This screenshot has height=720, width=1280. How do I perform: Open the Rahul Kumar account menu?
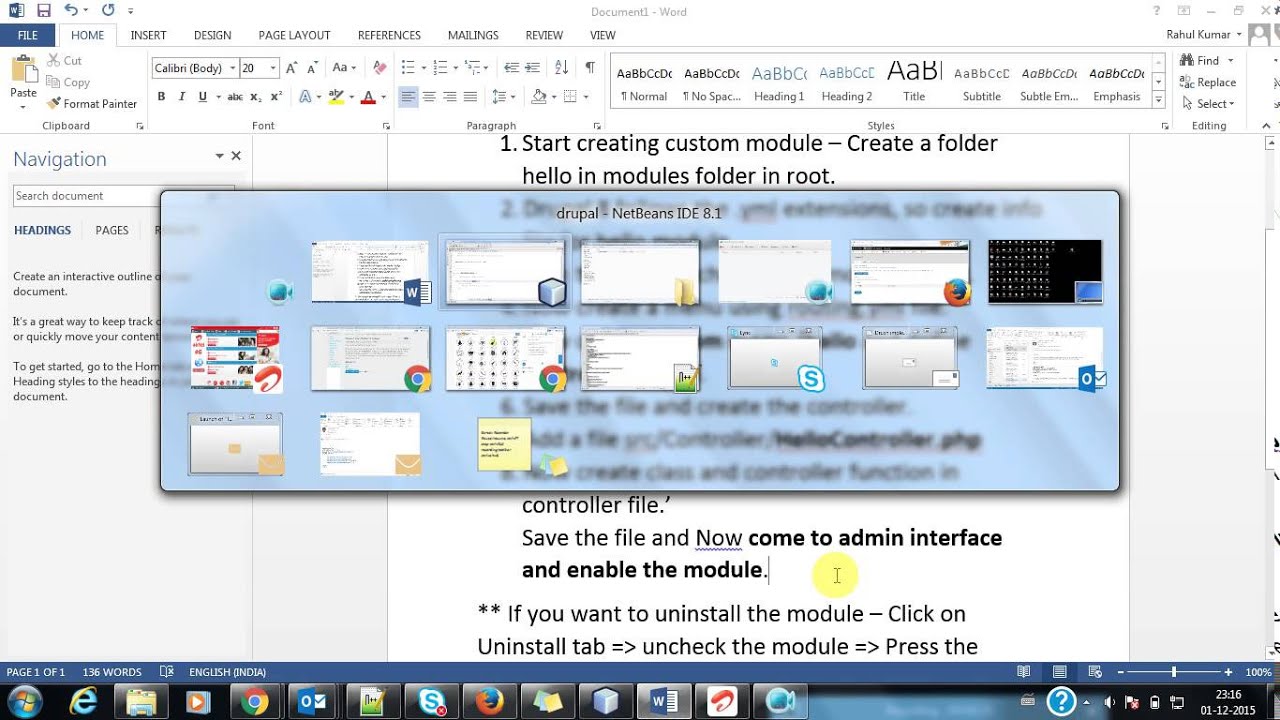pos(1205,35)
